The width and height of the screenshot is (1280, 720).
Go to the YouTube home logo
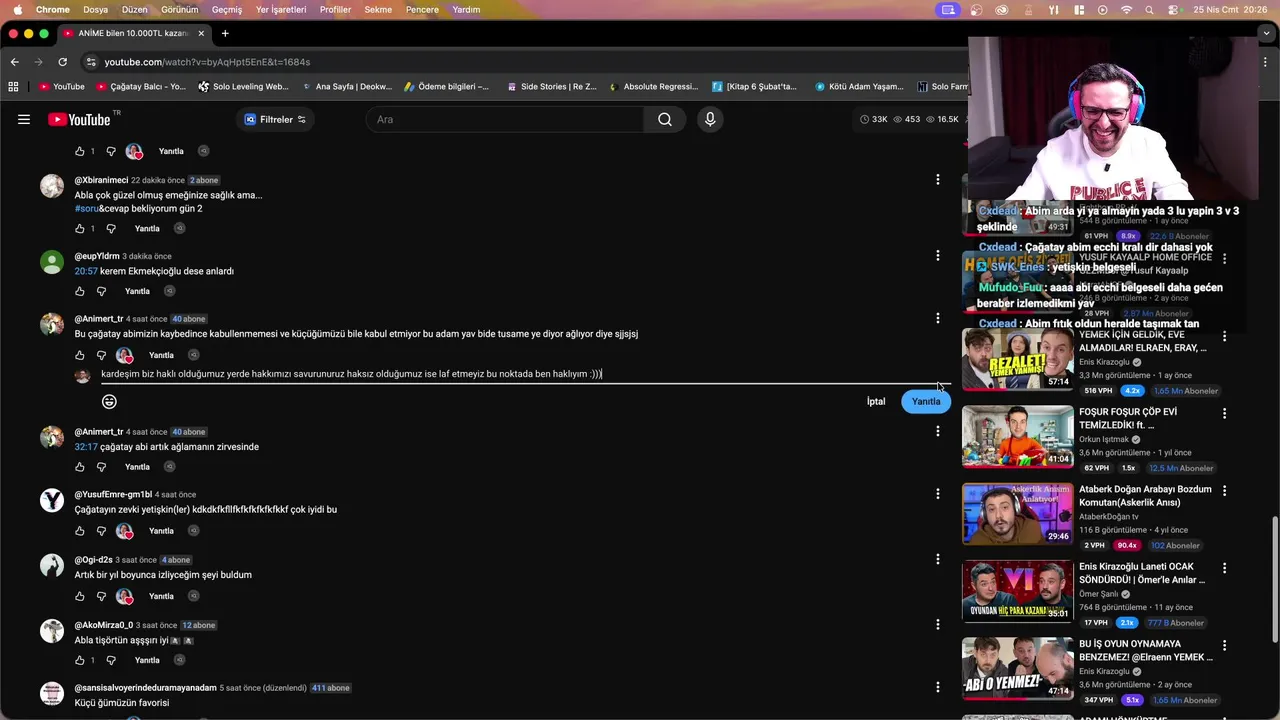(x=79, y=119)
